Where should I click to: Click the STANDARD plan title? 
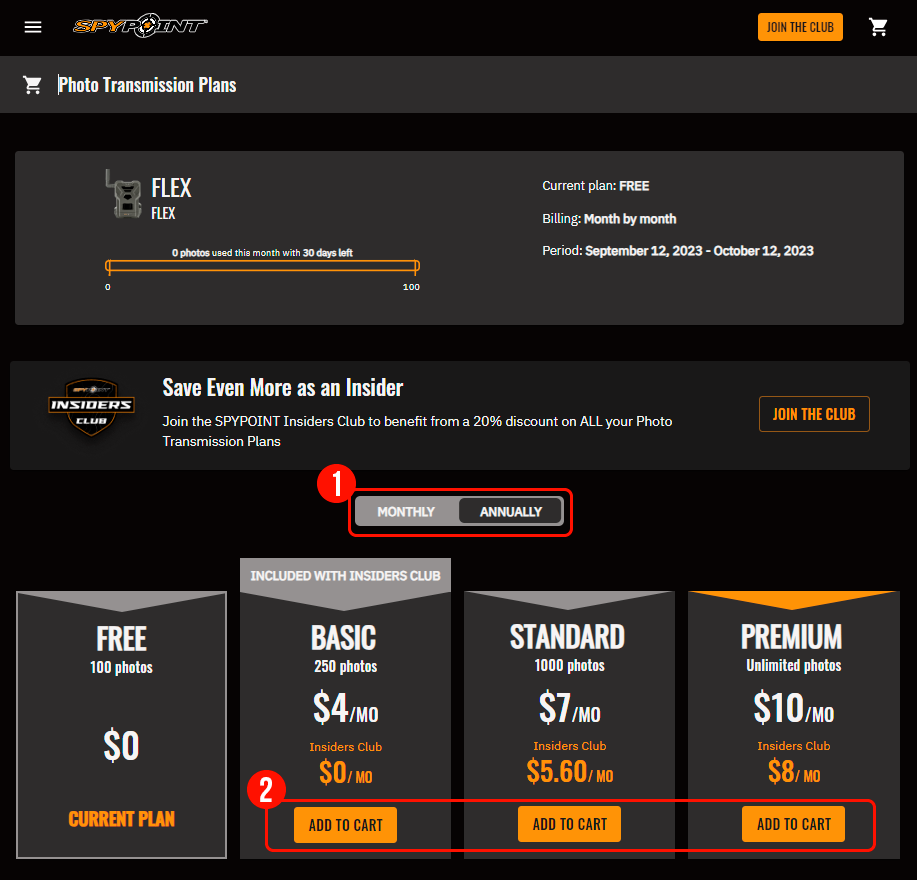[x=567, y=637]
